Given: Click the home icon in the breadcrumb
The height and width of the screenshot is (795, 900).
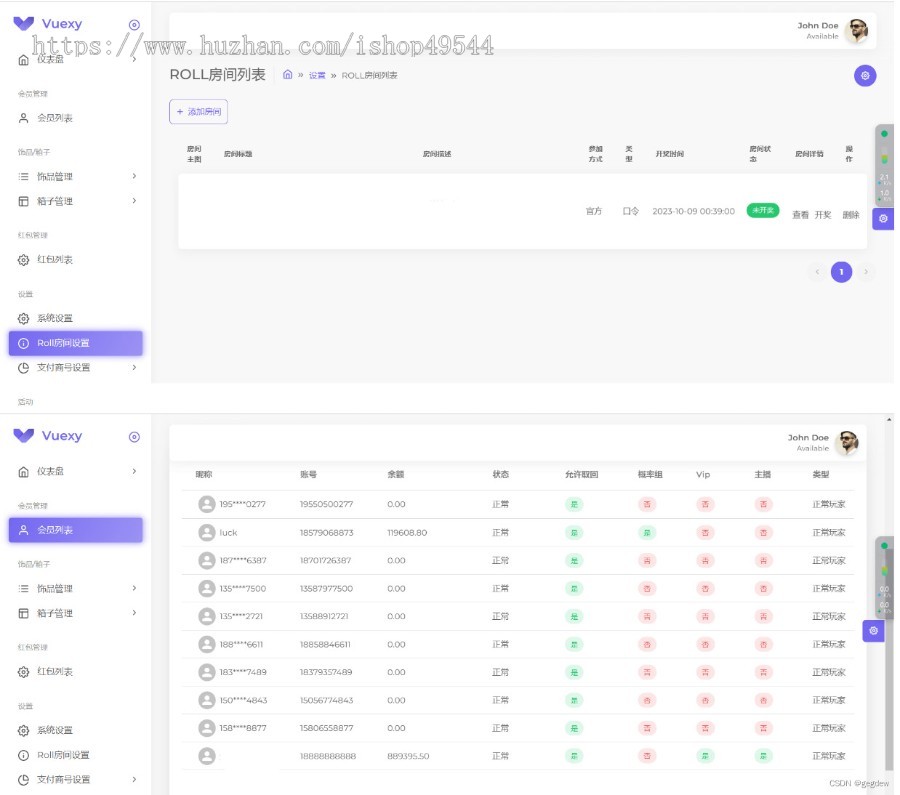Looking at the screenshot, I should pos(288,75).
